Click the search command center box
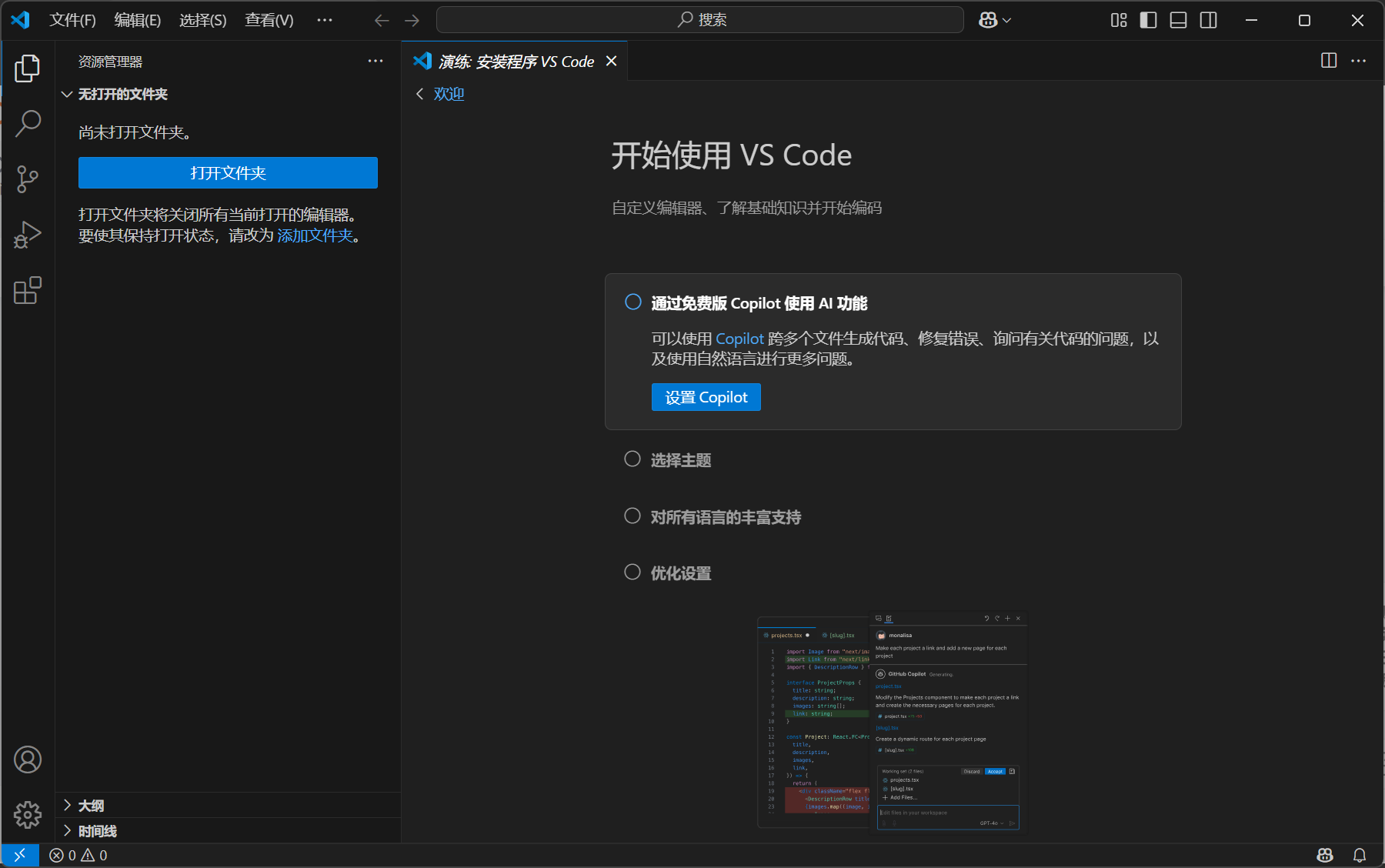This screenshot has width=1385, height=868. [700, 20]
